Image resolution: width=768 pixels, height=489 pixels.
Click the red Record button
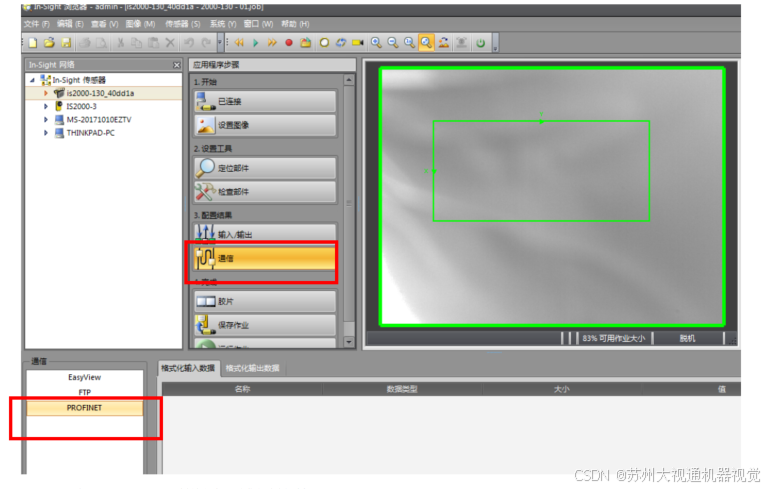point(289,43)
